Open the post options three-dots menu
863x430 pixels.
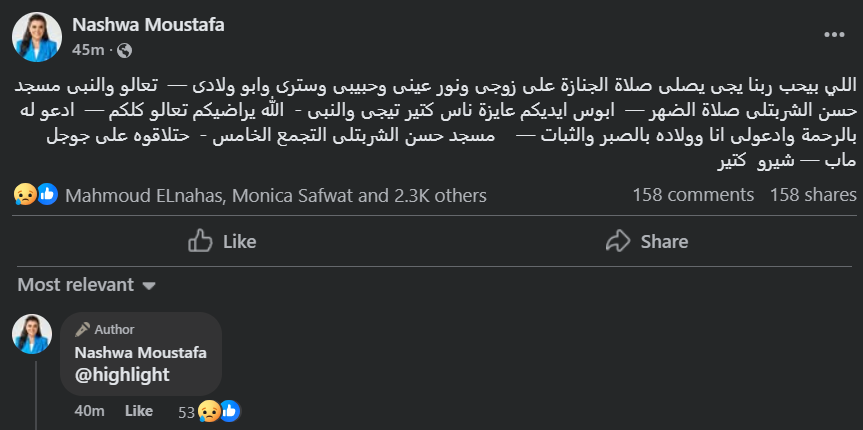[x=834, y=34]
